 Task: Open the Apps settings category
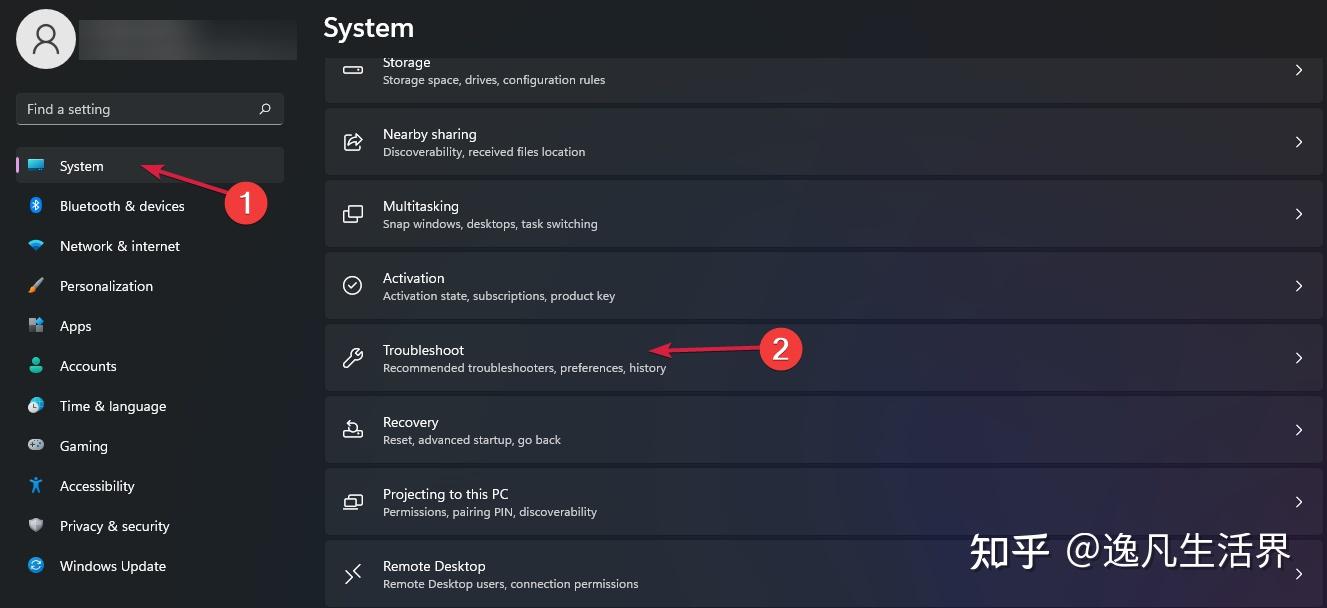tap(76, 326)
